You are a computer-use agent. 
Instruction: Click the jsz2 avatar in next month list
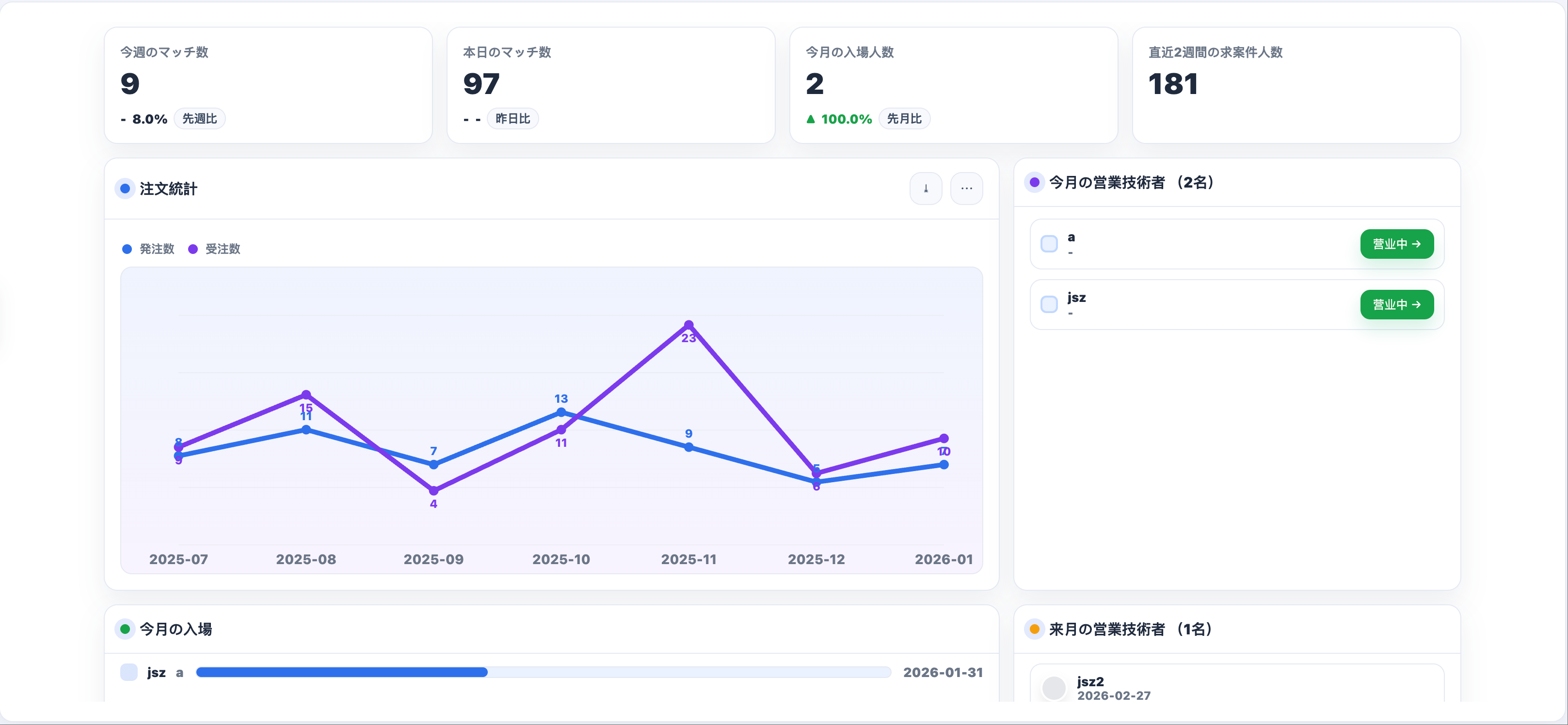1054,688
